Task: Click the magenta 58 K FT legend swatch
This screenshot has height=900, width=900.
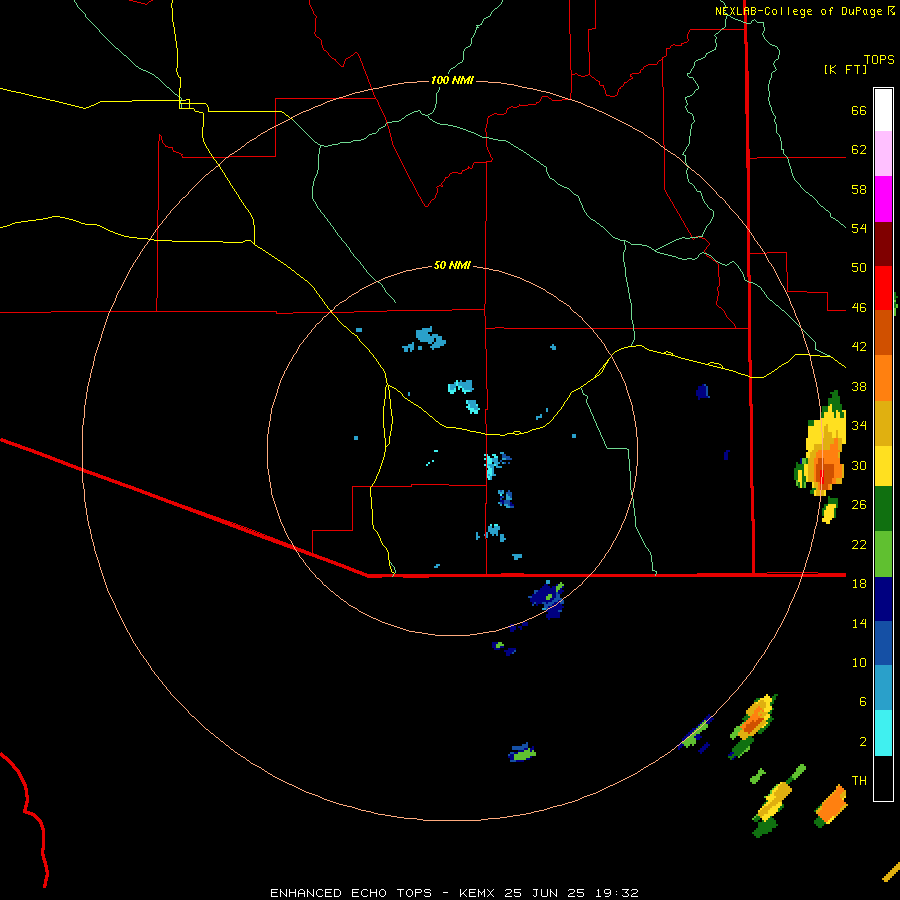Action: [883, 199]
